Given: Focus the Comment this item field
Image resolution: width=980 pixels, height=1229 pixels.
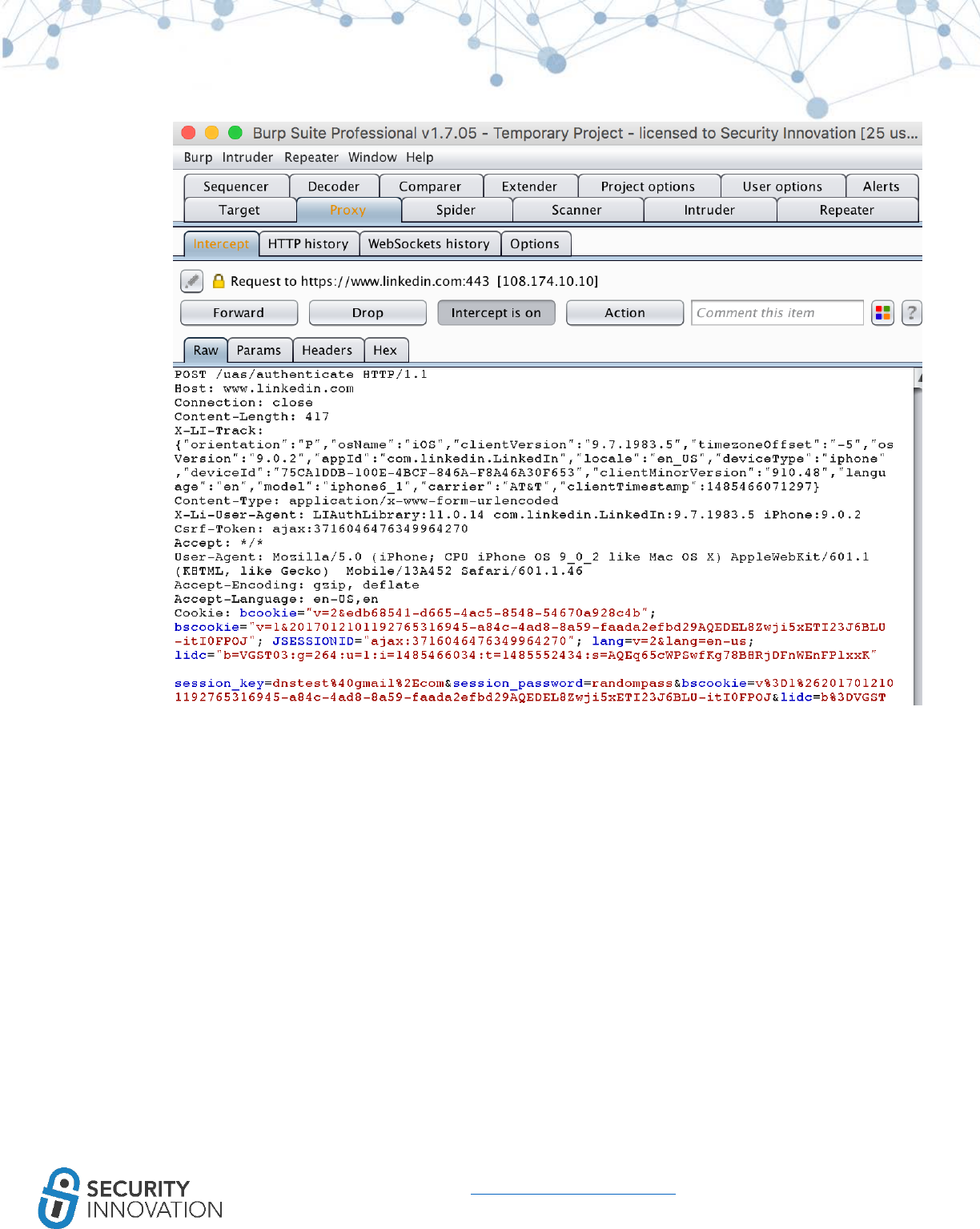Looking at the screenshot, I should click(777, 313).
